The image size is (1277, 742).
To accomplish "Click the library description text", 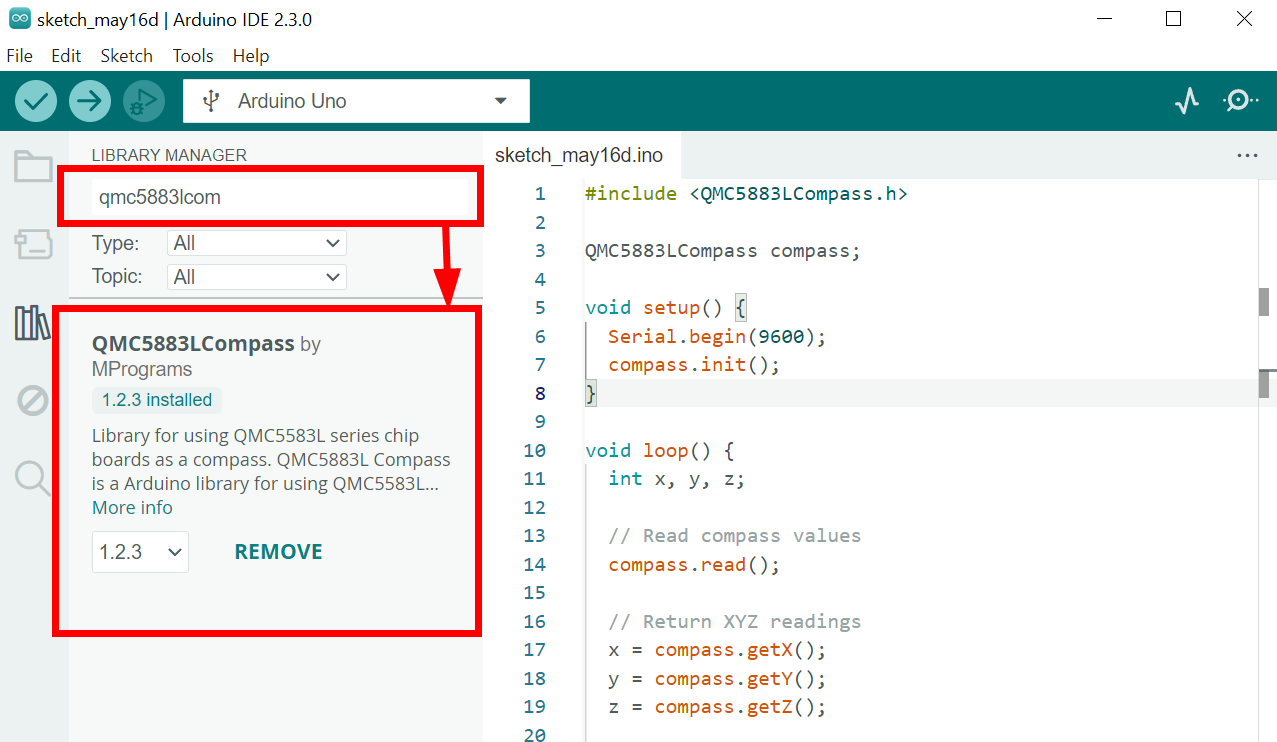I will 271,460.
